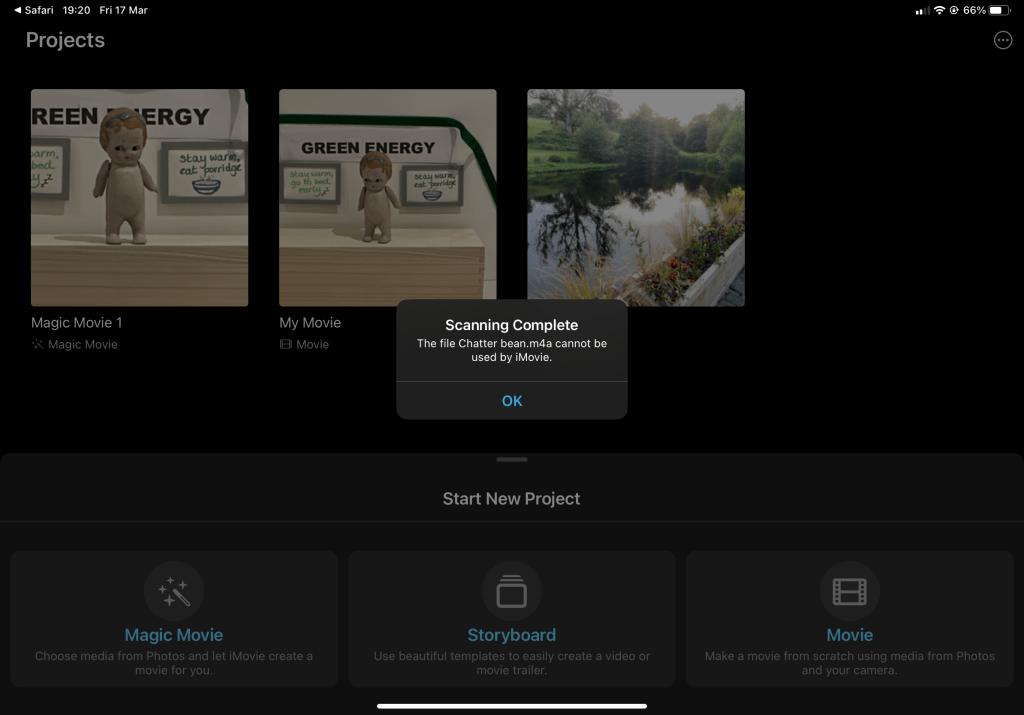Tap the Magic Movie wand icon
Viewport: 1024px width, 715px height.
click(x=174, y=591)
